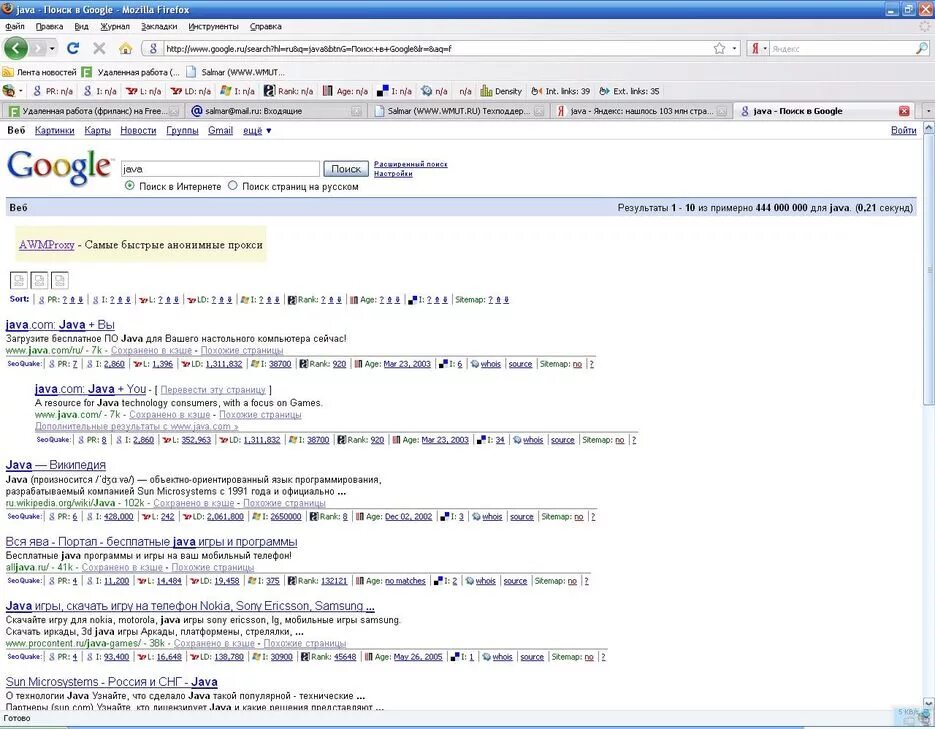The width and height of the screenshot is (935, 729).
Task: Click inside the Google search field containing java
Action: point(220,169)
